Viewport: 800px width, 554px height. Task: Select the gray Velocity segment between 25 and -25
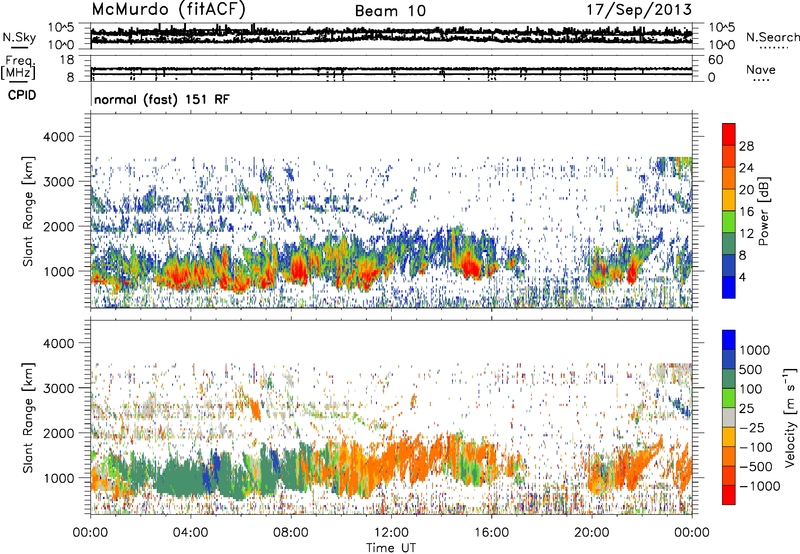click(x=729, y=417)
